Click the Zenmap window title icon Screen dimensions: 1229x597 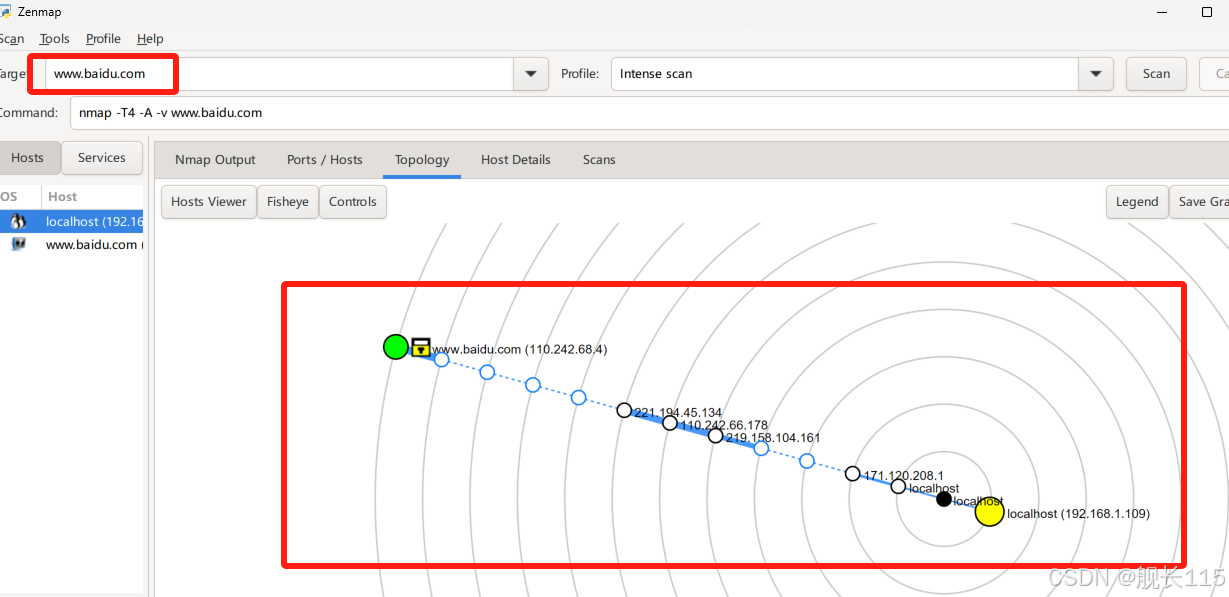[x=4, y=11]
